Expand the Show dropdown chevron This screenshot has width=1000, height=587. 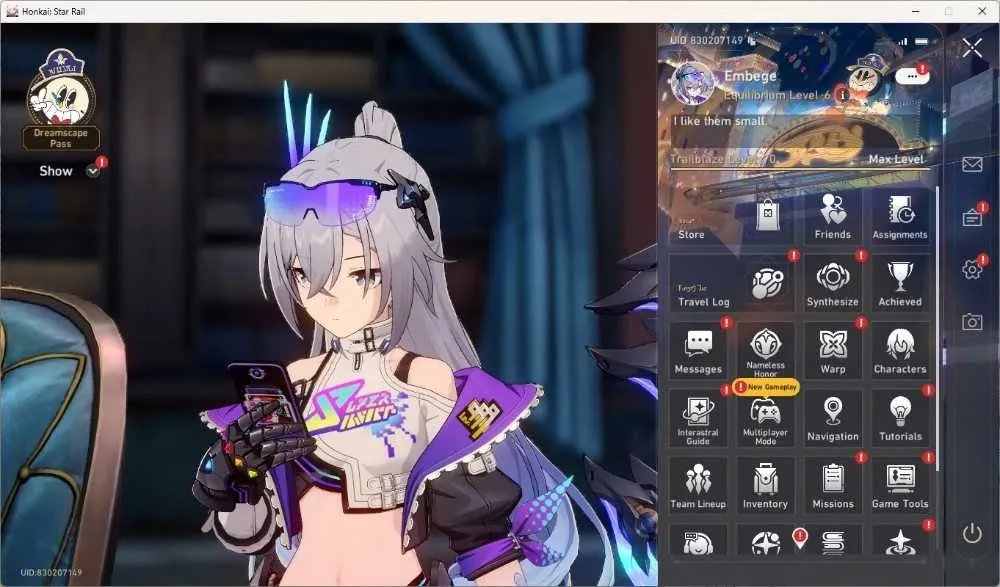pyautogui.click(x=93, y=171)
